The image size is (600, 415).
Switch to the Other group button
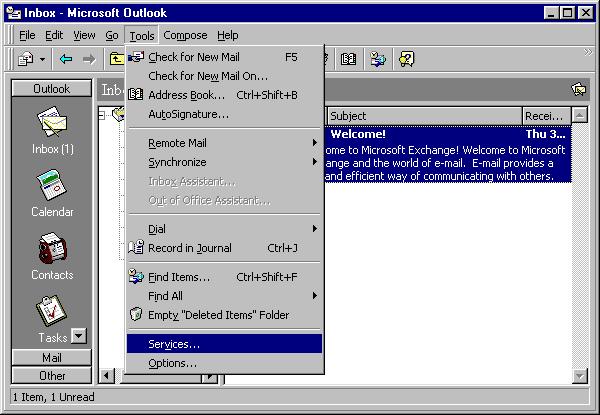[x=52, y=376]
